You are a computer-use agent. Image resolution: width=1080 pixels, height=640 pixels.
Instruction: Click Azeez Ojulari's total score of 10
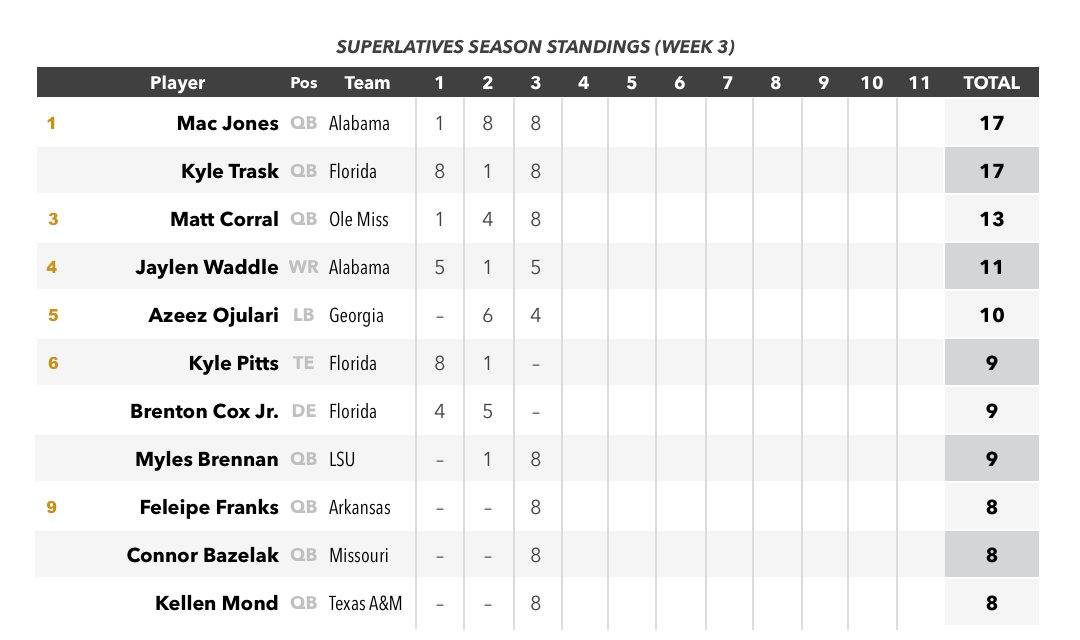(991, 315)
